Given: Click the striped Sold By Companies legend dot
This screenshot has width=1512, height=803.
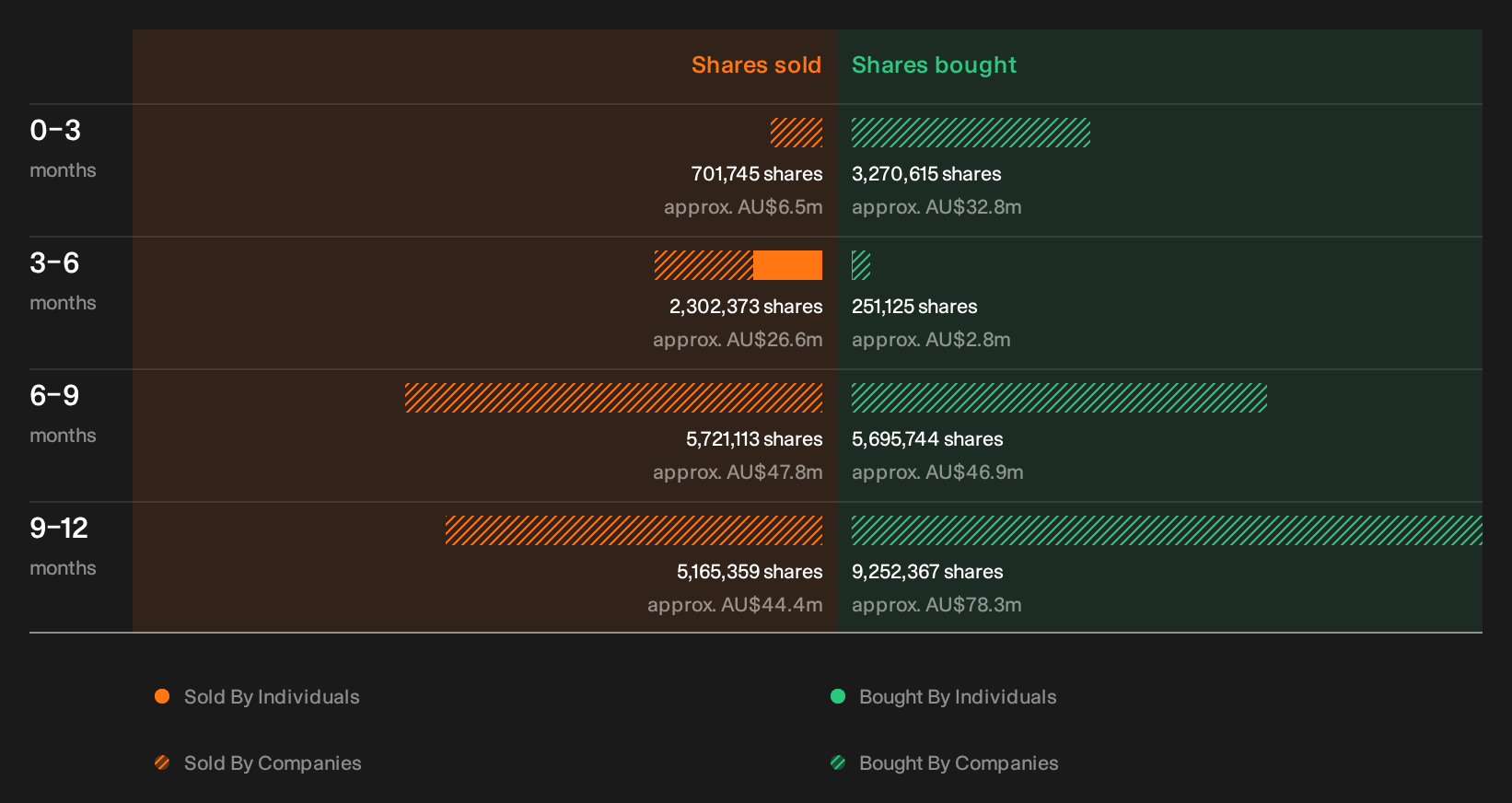Looking at the screenshot, I should 162,762.
